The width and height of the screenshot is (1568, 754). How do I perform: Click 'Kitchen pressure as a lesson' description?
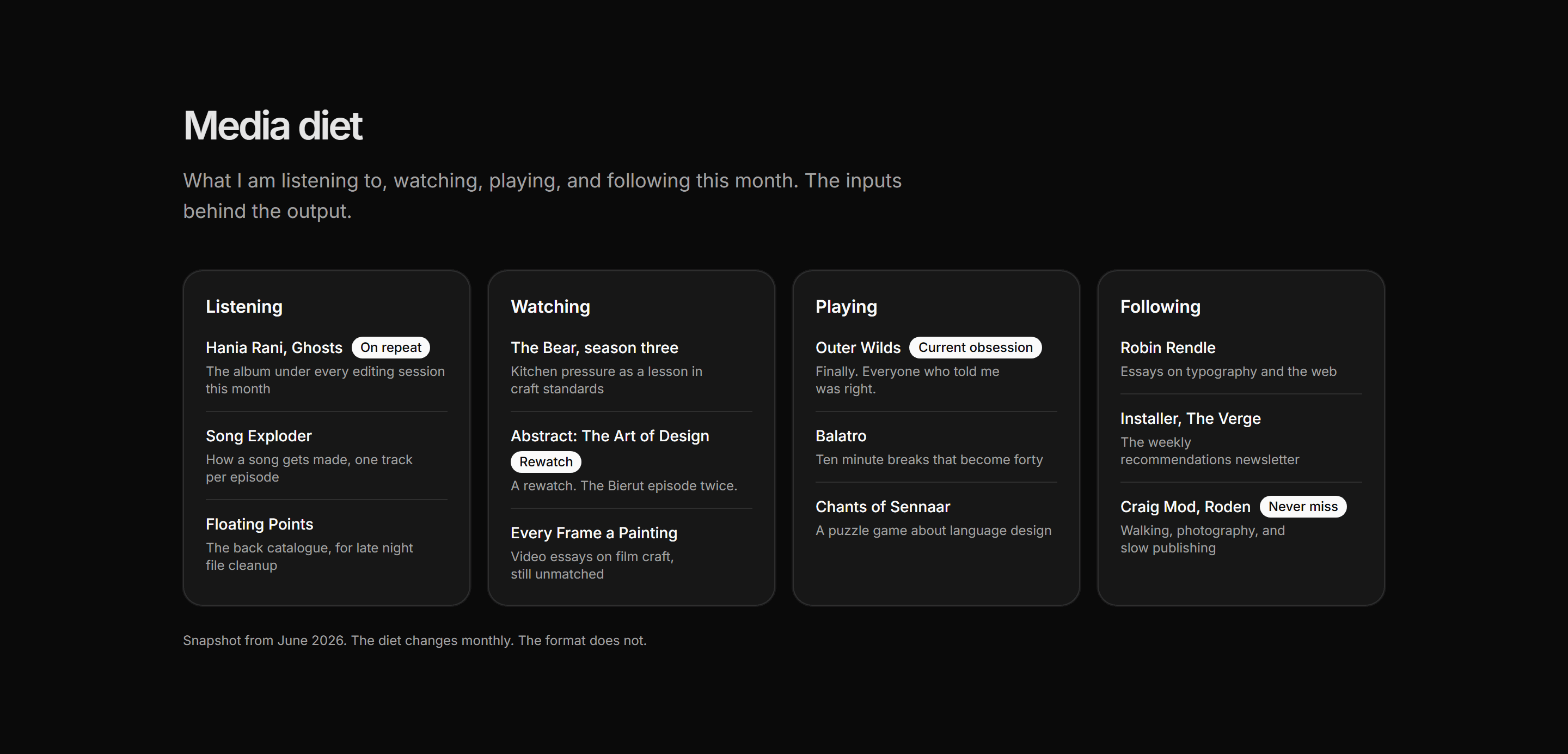[607, 380]
